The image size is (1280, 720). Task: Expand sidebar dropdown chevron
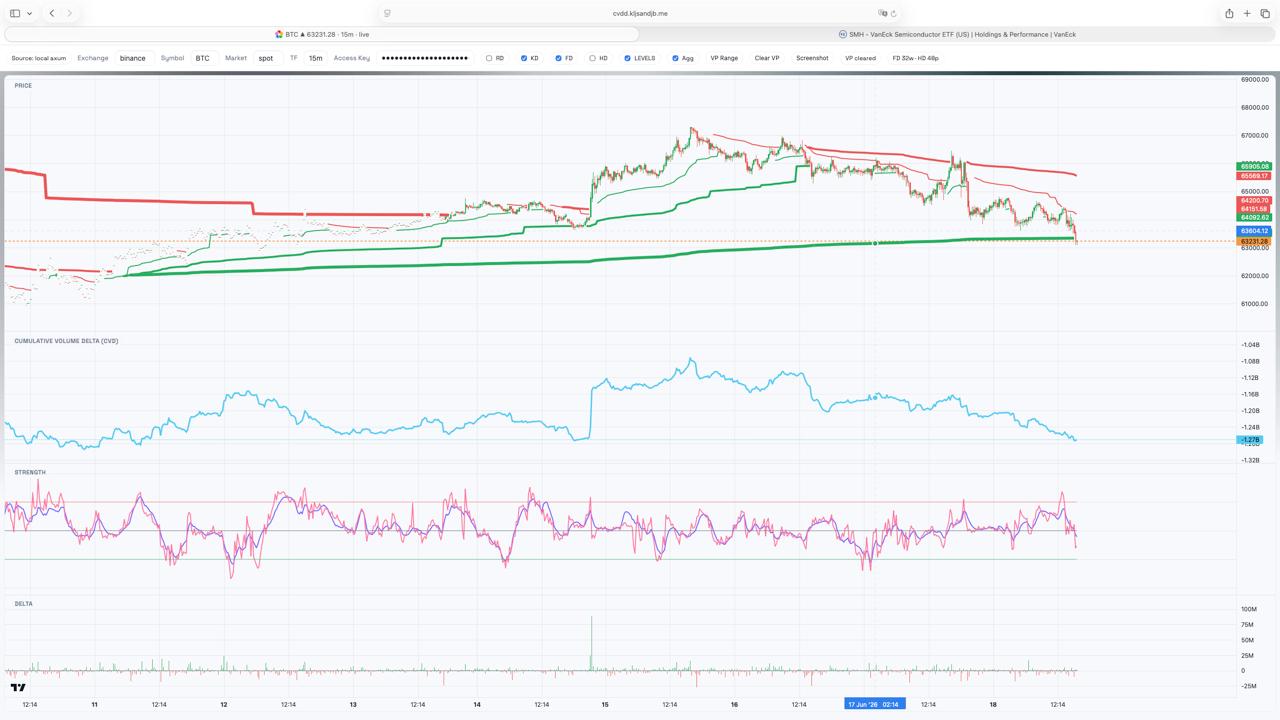[30, 13]
